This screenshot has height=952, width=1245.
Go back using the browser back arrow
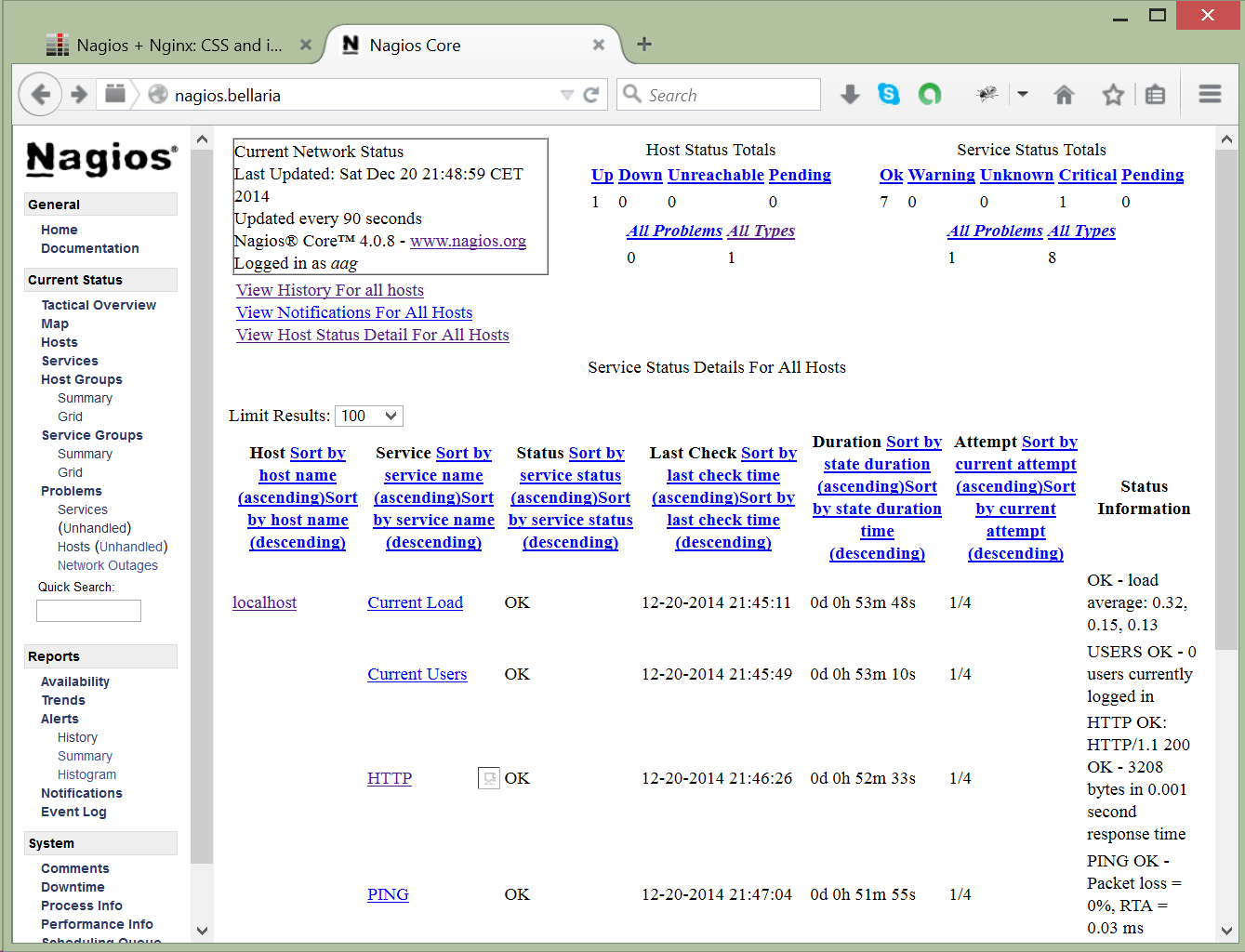click(40, 94)
